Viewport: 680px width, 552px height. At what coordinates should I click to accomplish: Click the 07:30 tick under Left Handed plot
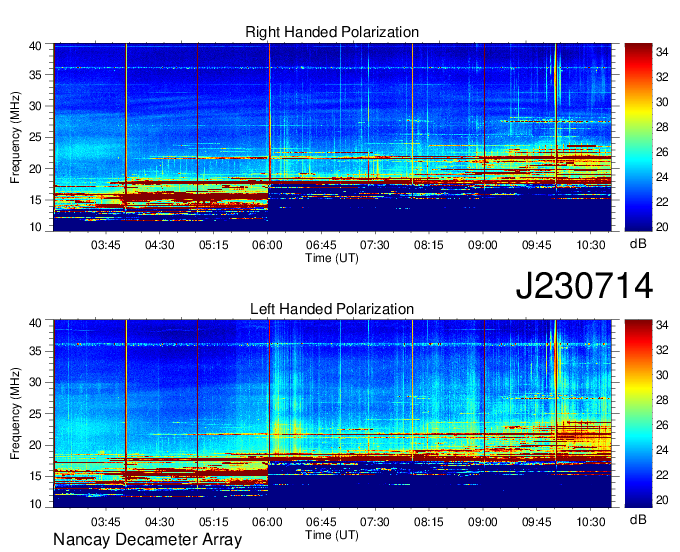point(375,522)
